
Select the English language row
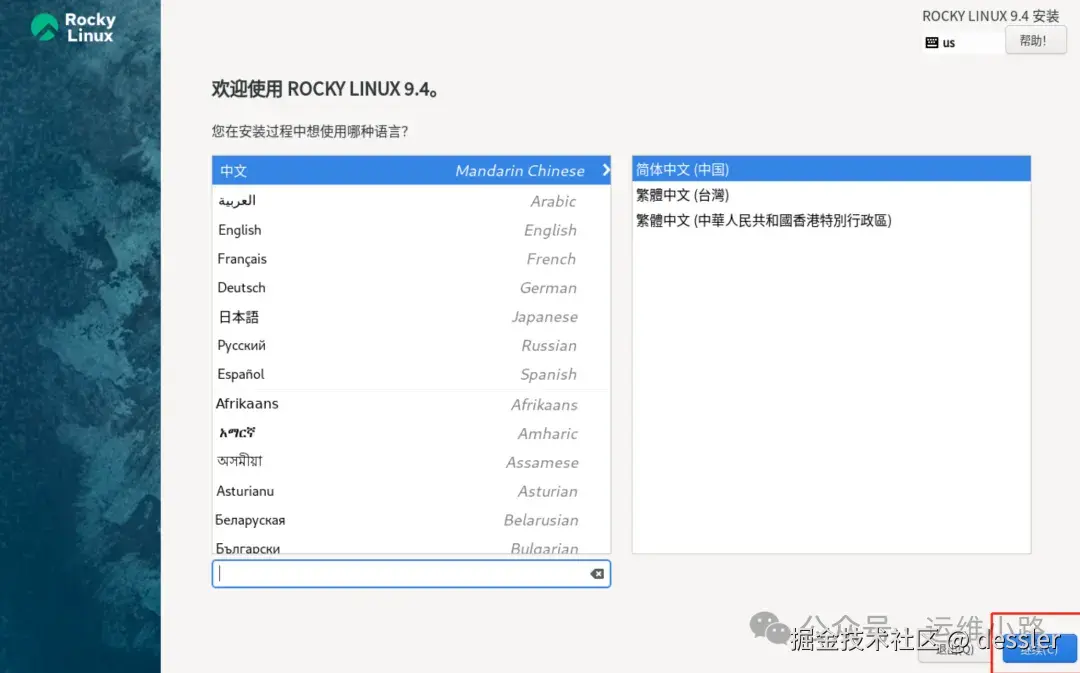(x=411, y=229)
